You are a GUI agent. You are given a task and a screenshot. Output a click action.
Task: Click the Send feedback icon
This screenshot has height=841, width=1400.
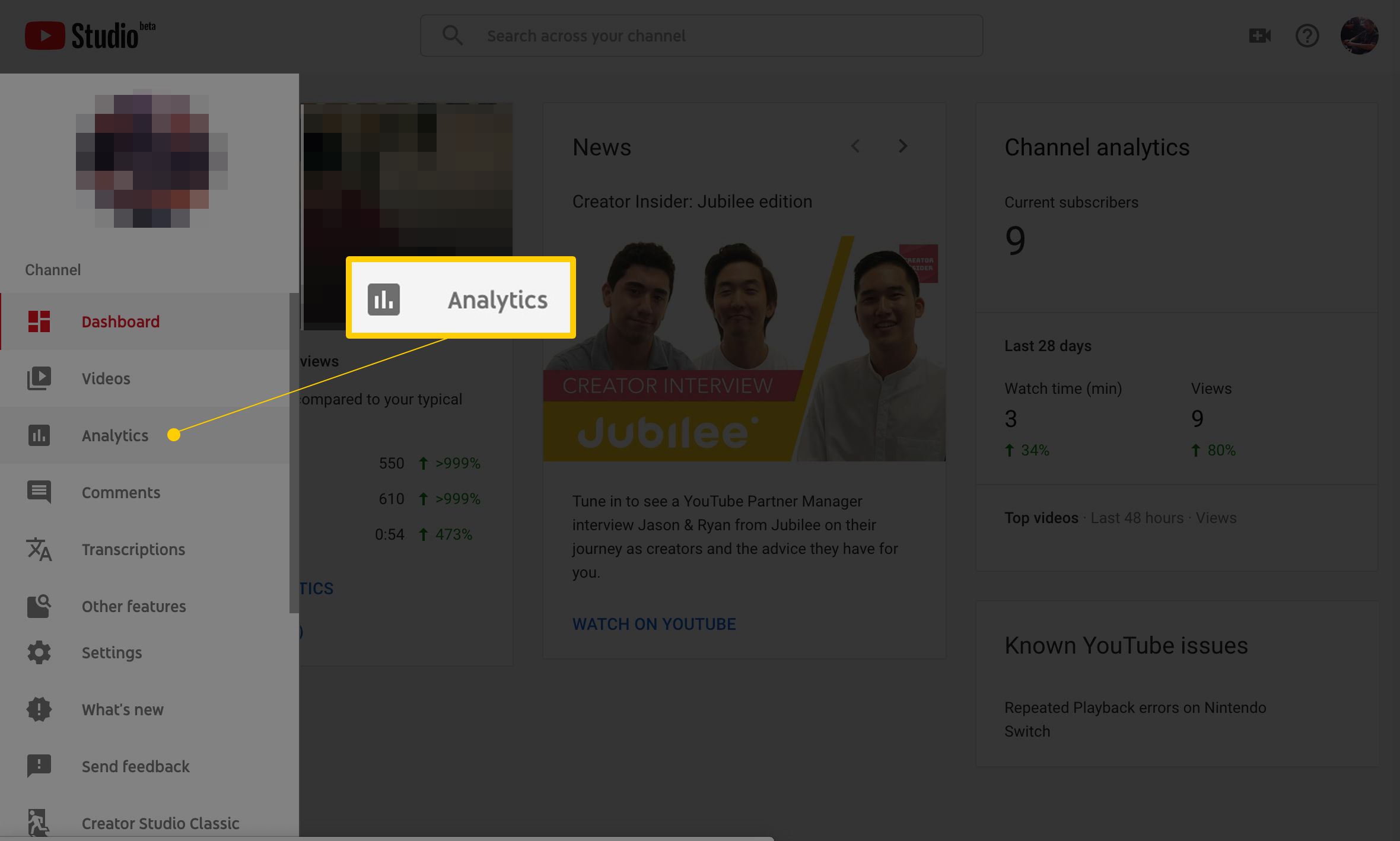click(38, 765)
